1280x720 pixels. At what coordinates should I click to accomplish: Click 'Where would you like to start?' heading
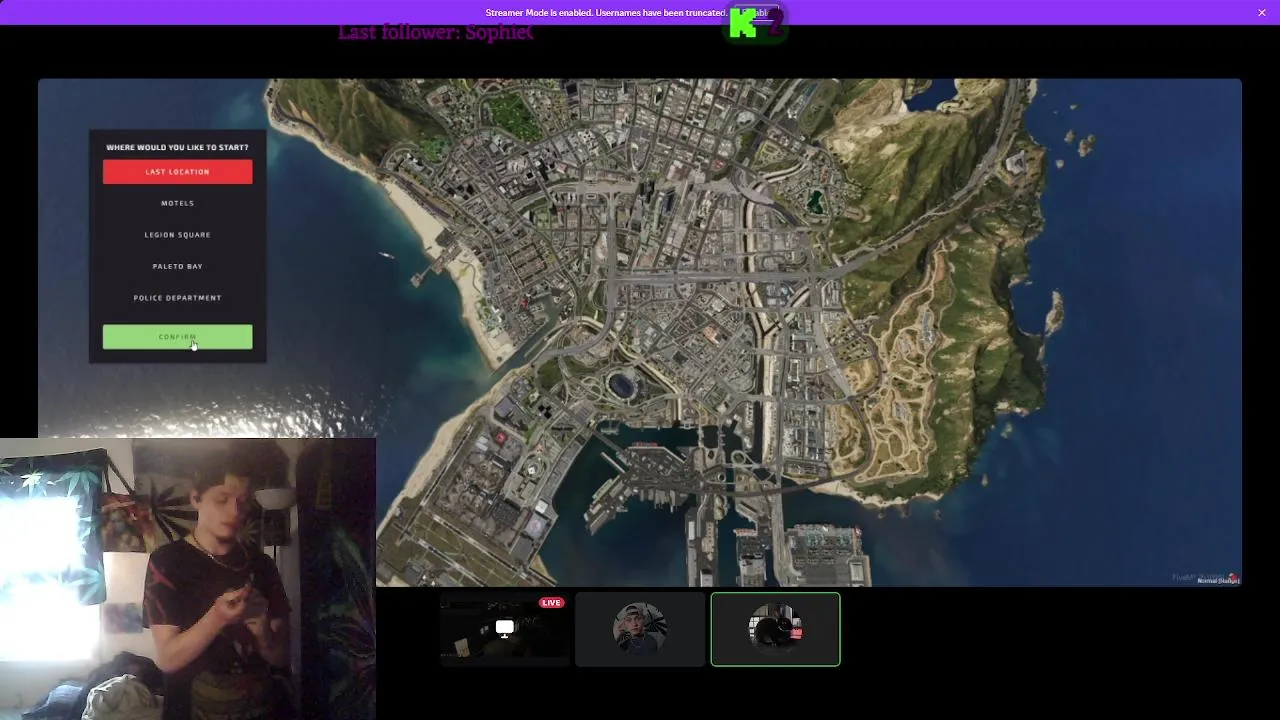click(x=177, y=147)
